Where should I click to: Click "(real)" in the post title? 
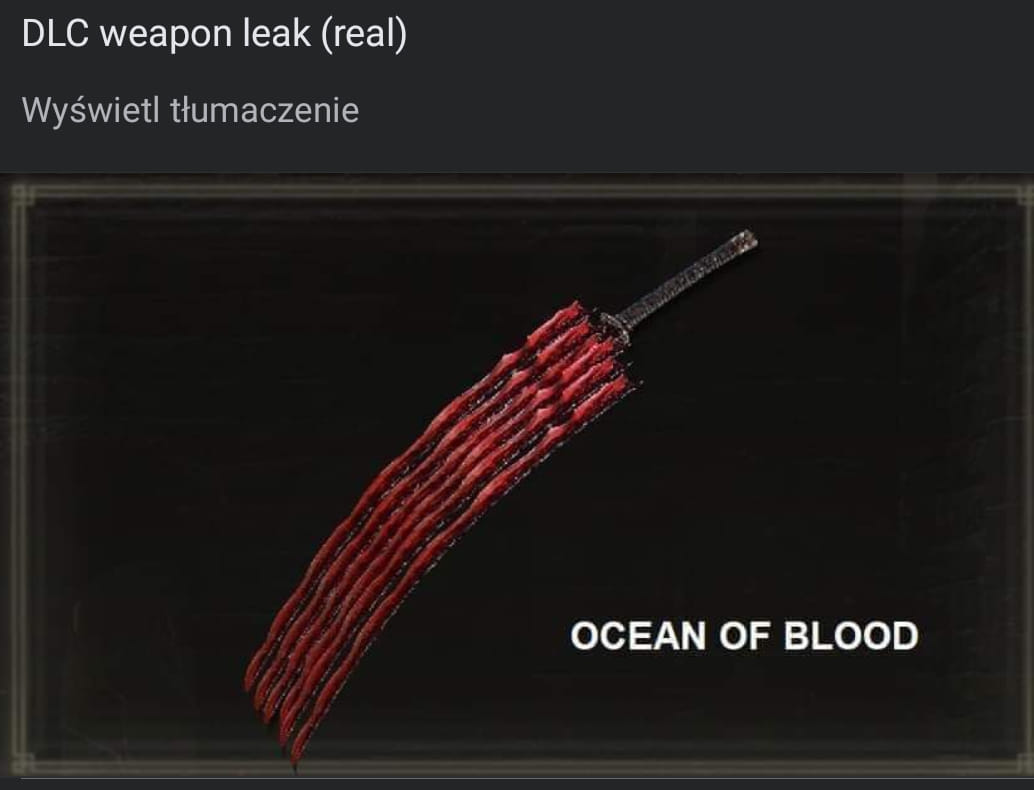click(364, 34)
